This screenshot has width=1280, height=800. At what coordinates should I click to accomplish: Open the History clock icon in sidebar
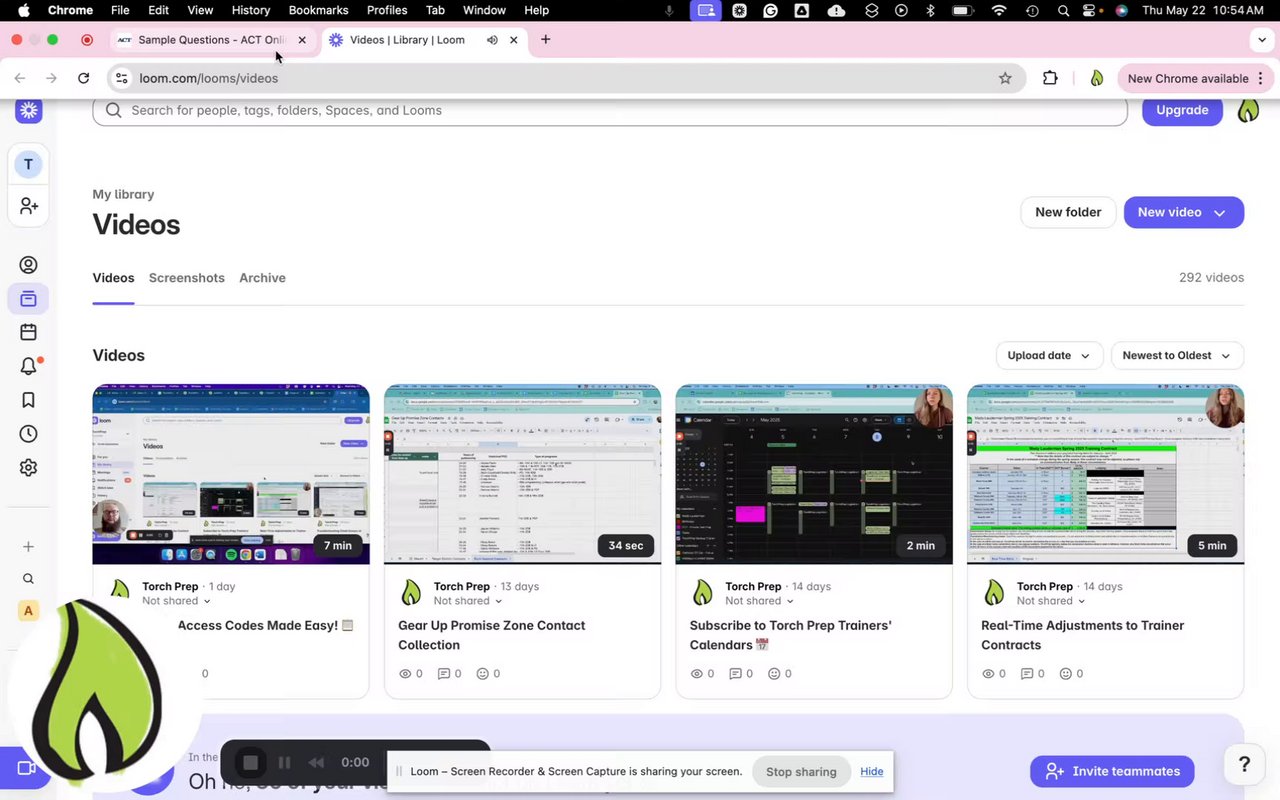click(28, 434)
